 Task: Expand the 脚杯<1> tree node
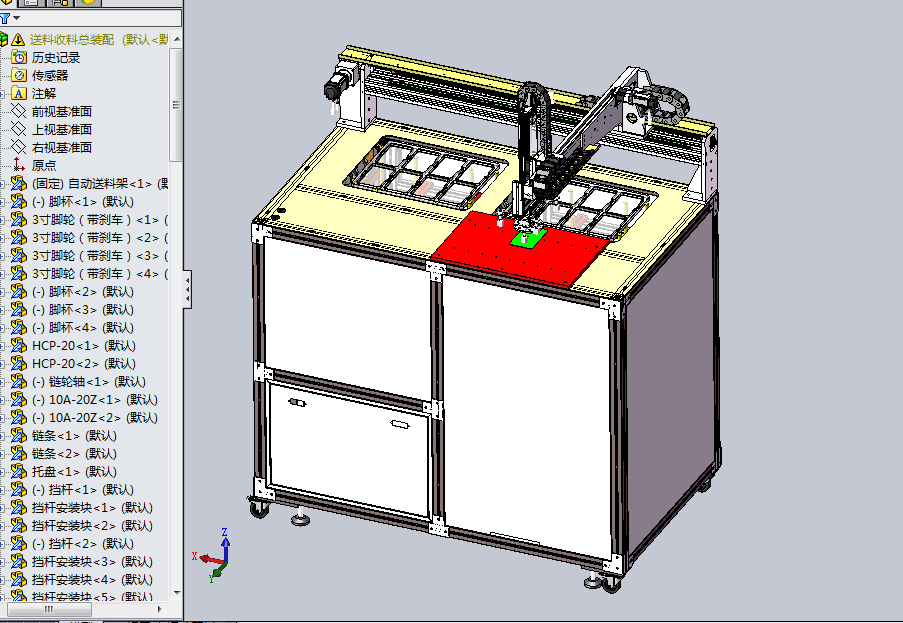(x=2, y=202)
